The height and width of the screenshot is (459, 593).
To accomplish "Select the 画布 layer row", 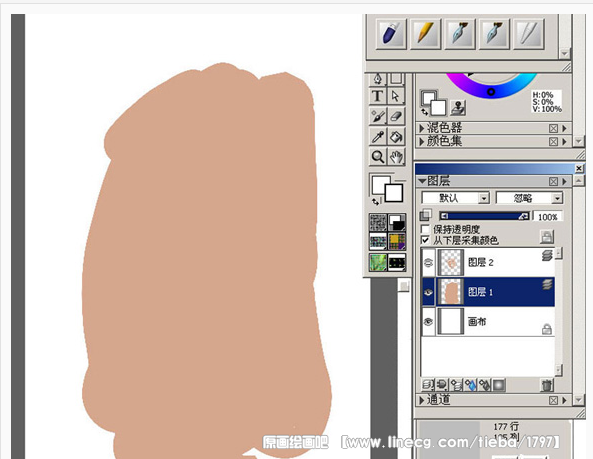I will pyautogui.click(x=488, y=321).
